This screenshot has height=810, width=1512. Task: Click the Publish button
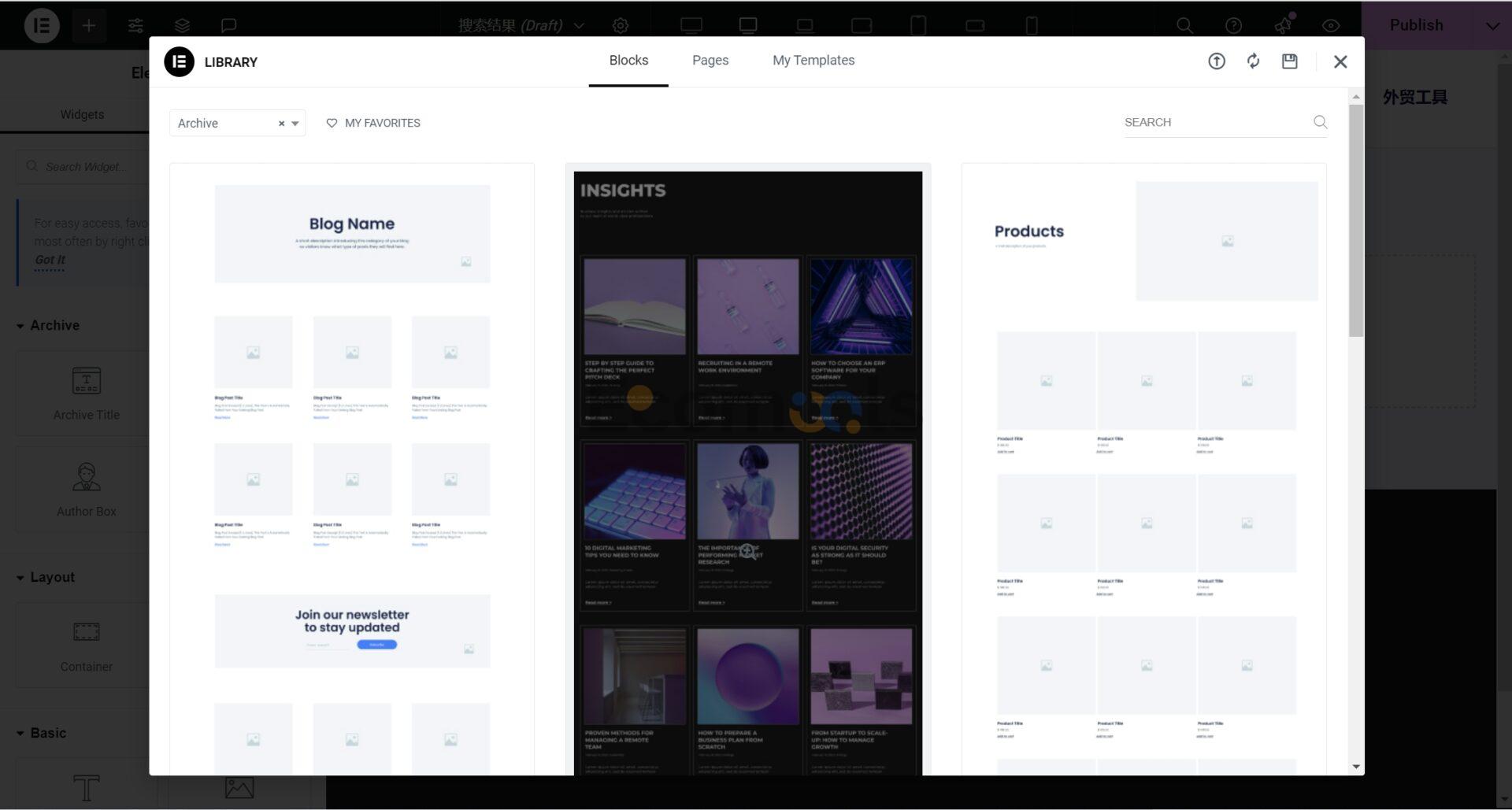pyautogui.click(x=1417, y=25)
